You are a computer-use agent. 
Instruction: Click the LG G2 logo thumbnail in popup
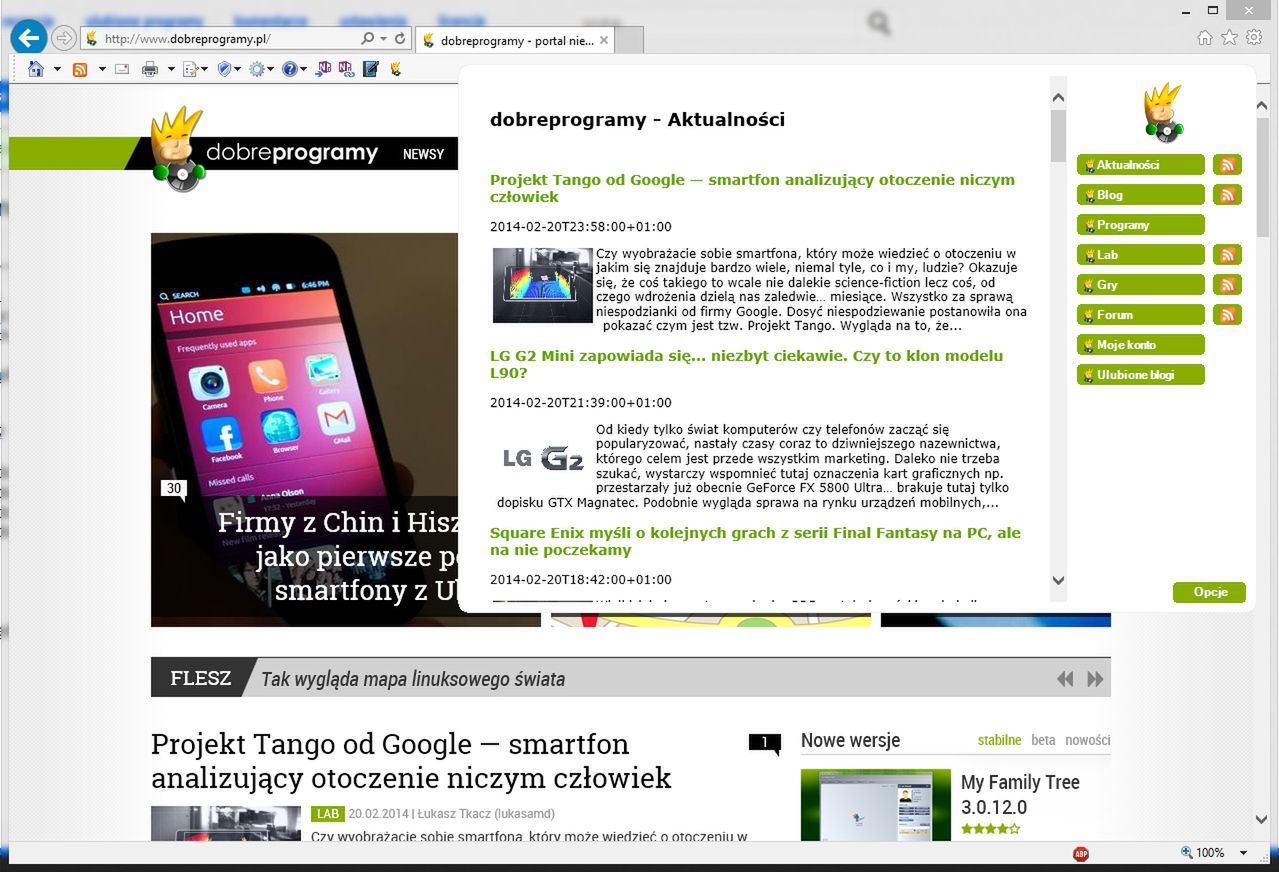(543, 459)
